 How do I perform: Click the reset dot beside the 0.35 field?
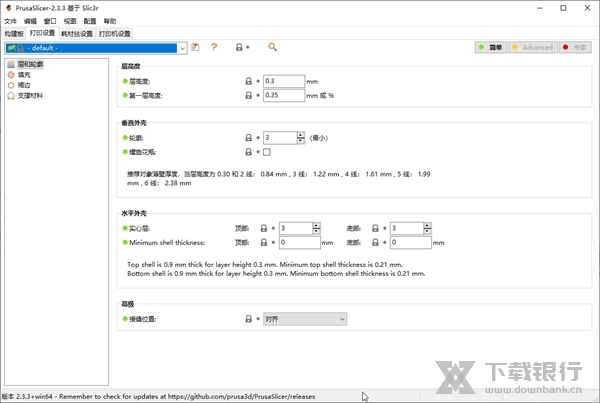click(258, 95)
